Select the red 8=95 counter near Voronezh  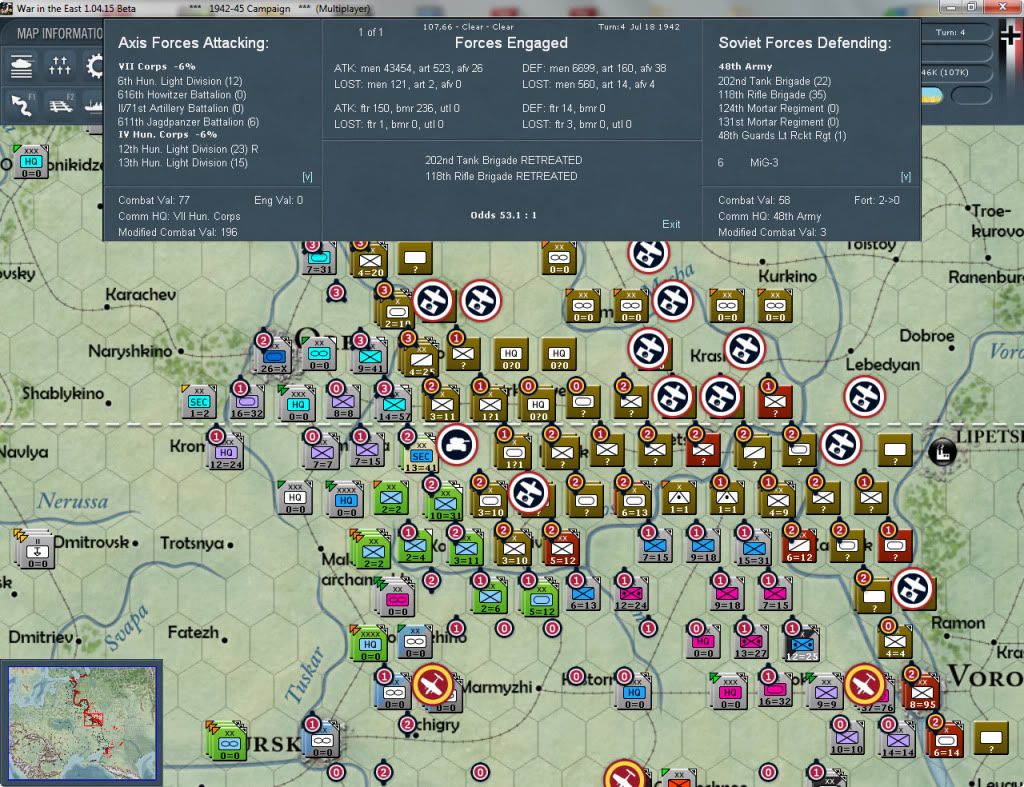click(x=921, y=692)
